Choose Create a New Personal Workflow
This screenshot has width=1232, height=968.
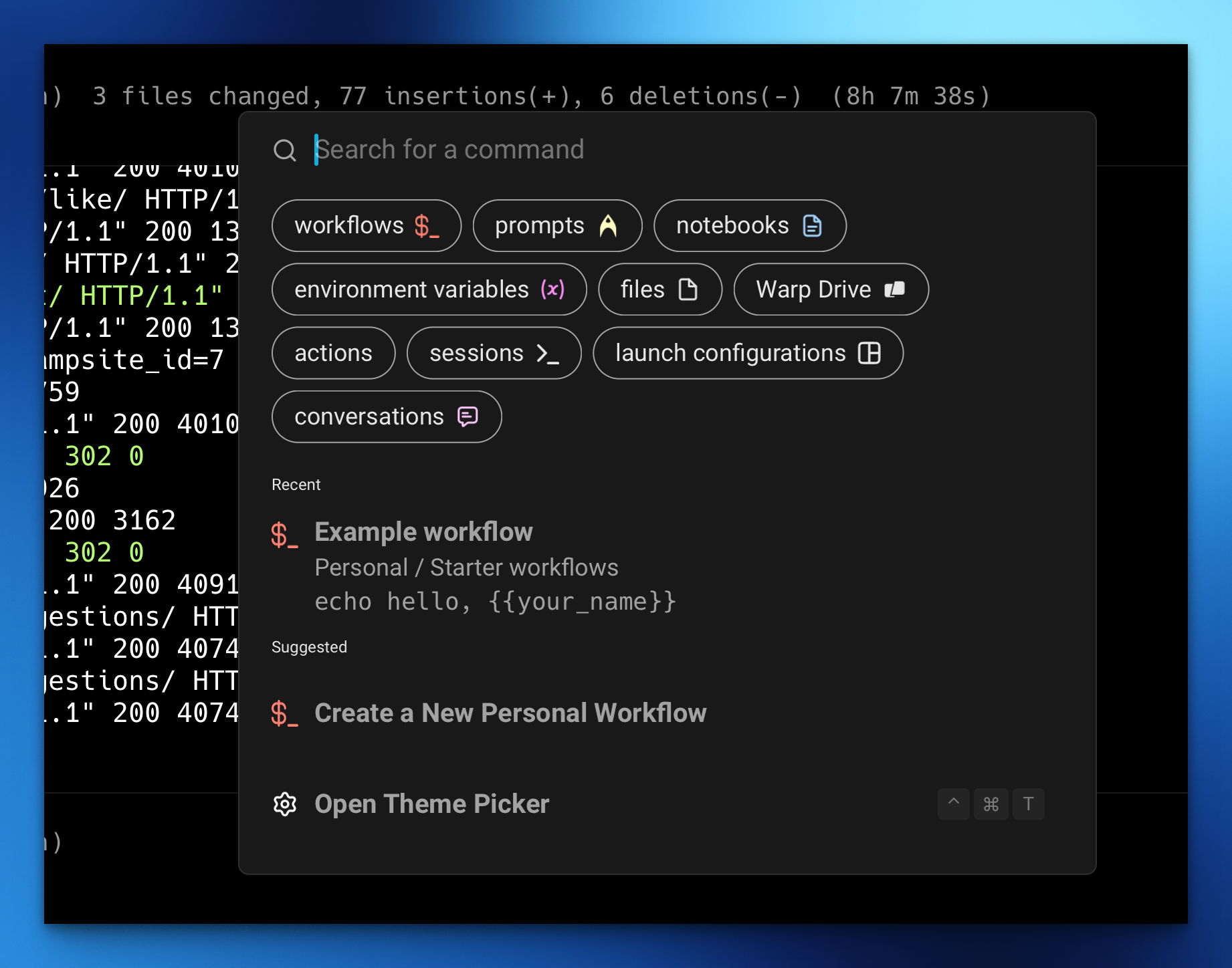(x=510, y=713)
